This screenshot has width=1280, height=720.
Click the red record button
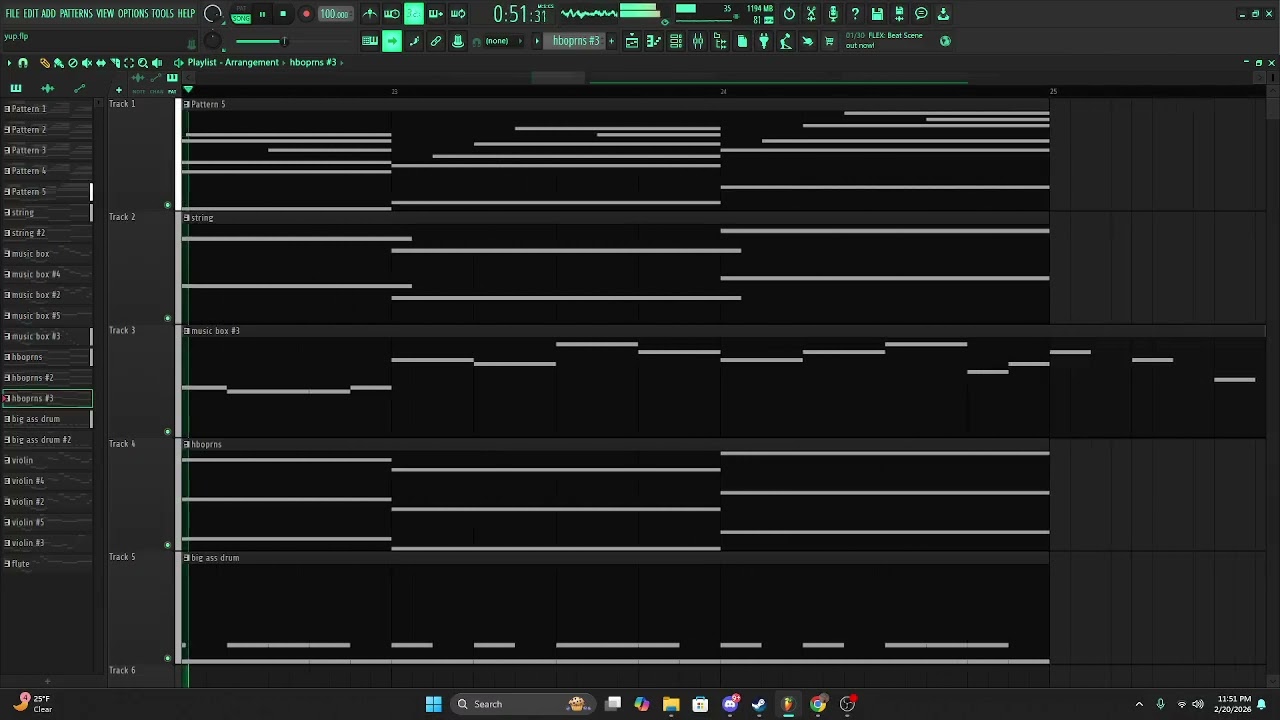click(x=306, y=14)
